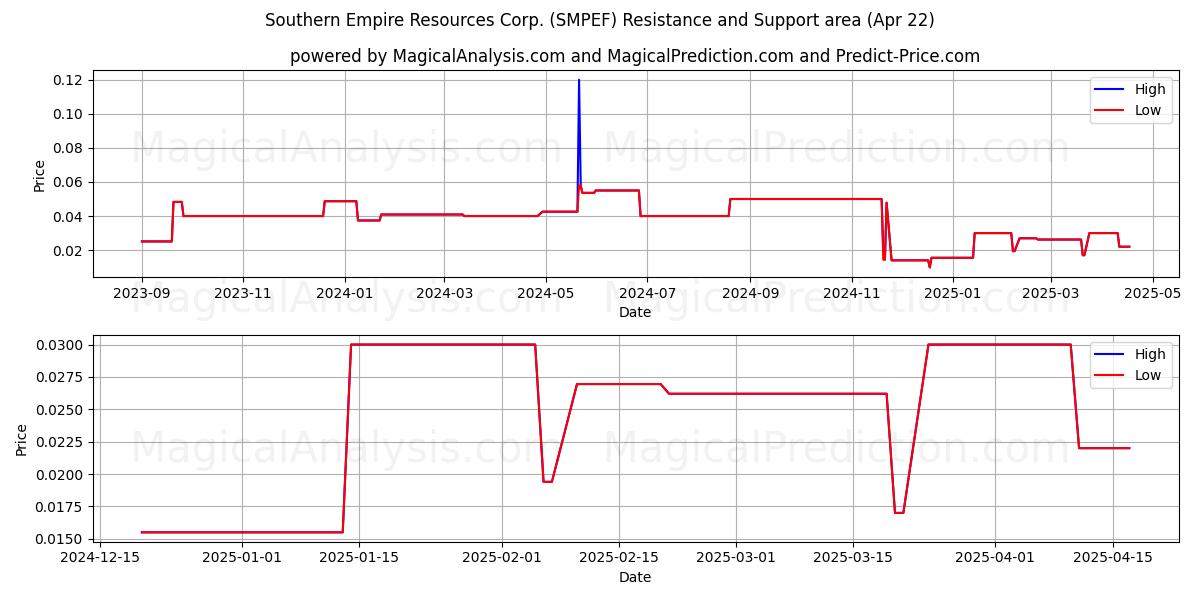This screenshot has width=1200, height=600.
Task: Click the bottom chart y-axis value '0.0250'
Action: pos(62,410)
